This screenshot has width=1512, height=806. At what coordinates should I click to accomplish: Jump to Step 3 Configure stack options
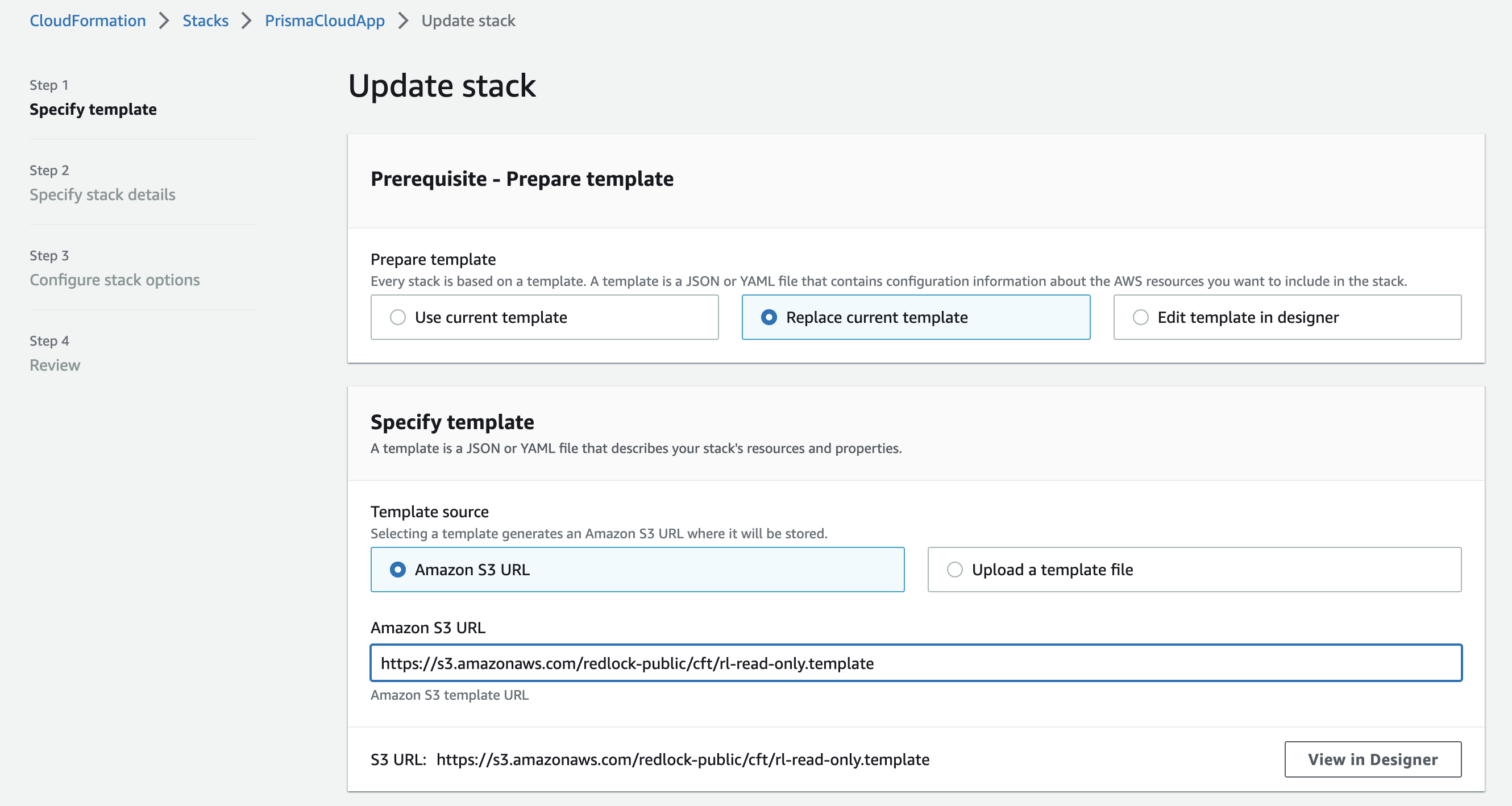(x=114, y=280)
